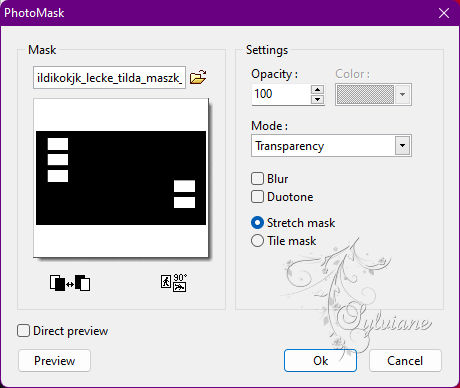This screenshot has height=388, width=460.
Task: Click the Cancel button
Action: (x=405, y=361)
